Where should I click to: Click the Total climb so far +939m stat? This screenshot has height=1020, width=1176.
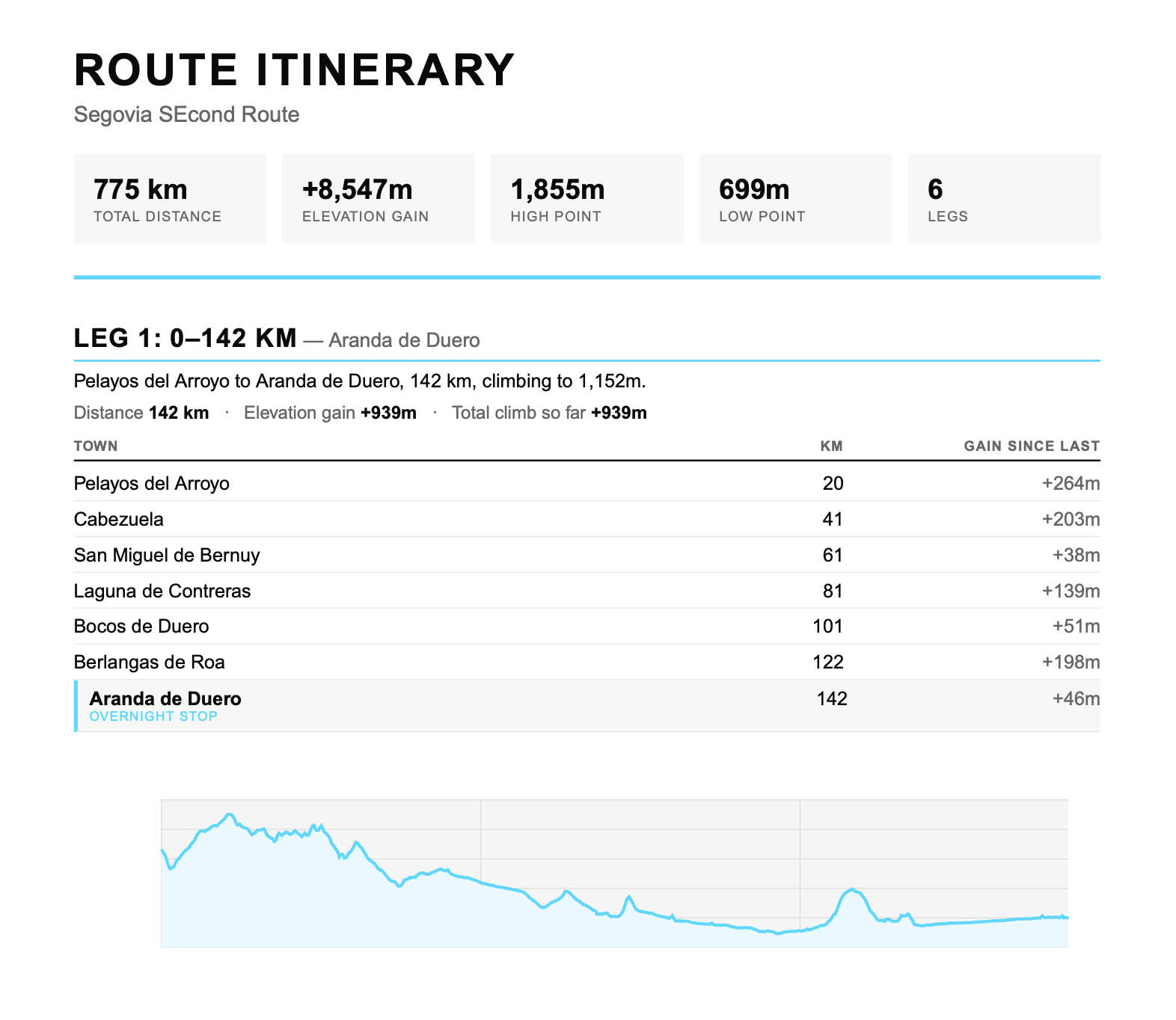click(549, 413)
